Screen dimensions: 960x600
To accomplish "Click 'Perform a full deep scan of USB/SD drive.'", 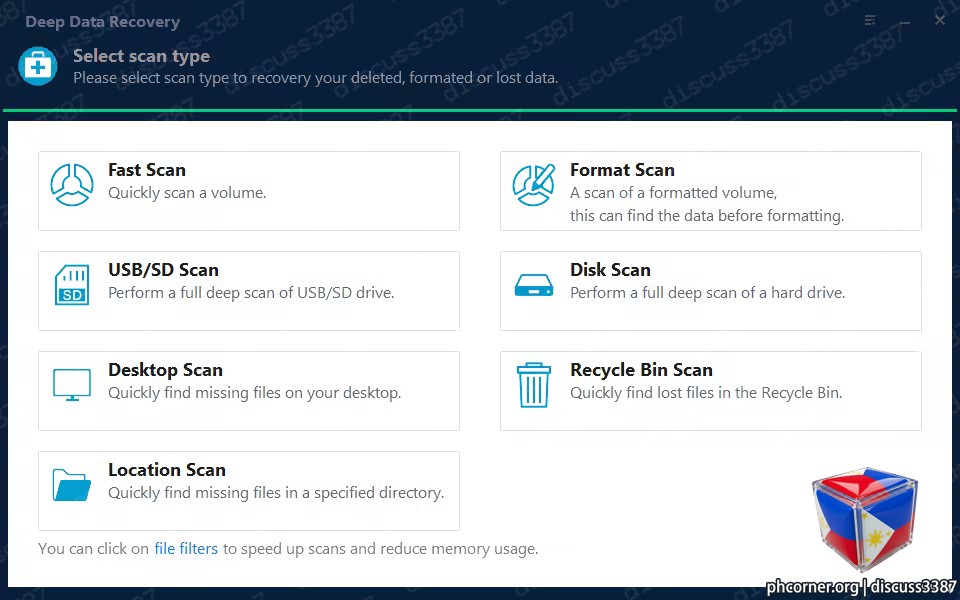I will coord(251,293).
